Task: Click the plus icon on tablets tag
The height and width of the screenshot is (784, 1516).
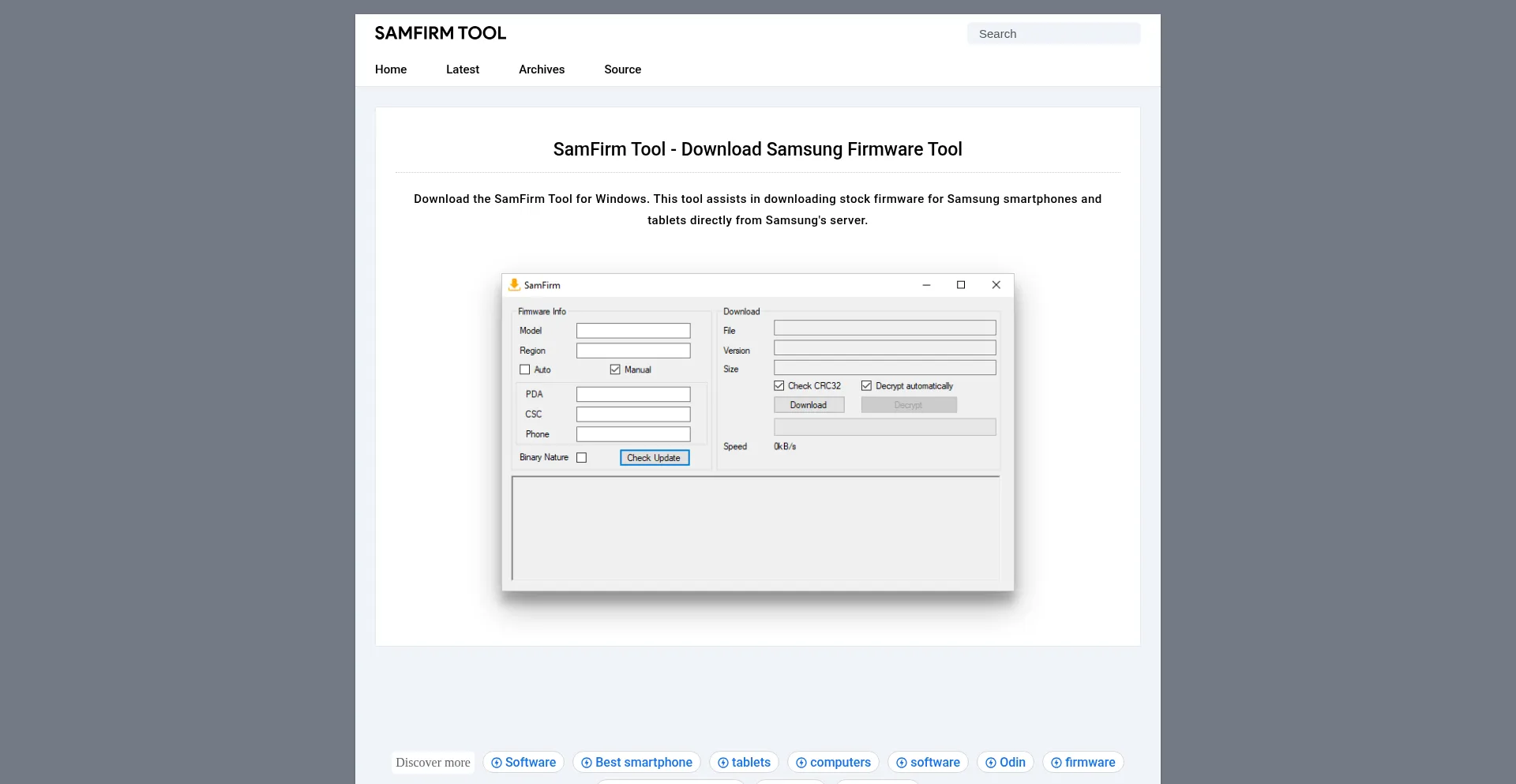Action: pyautogui.click(x=723, y=763)
